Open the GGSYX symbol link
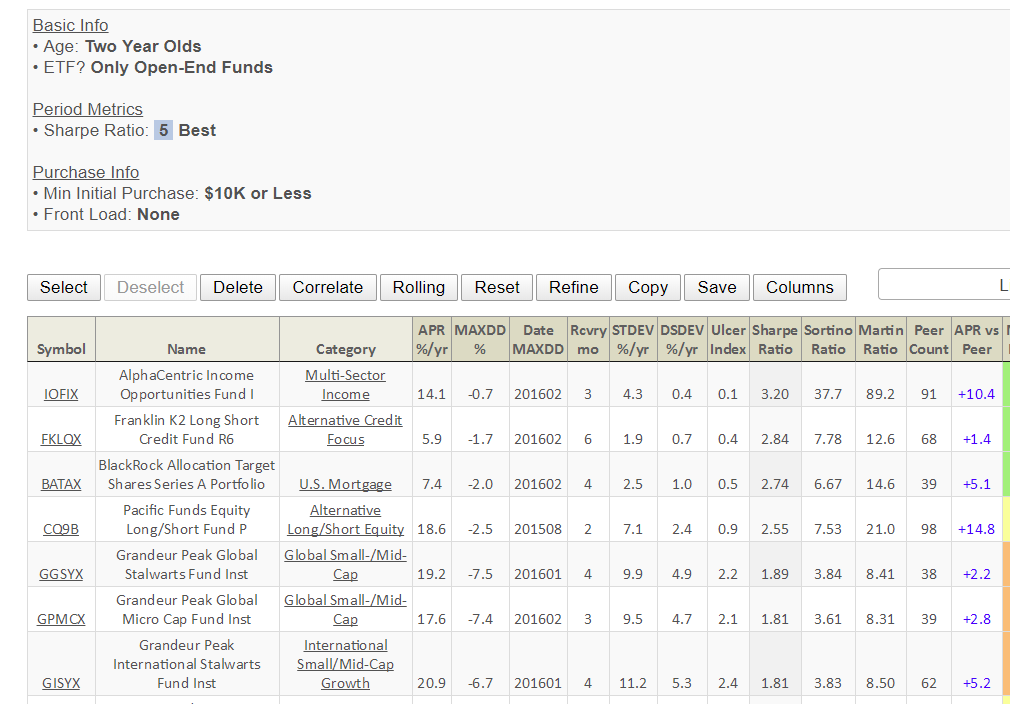This screenshot has height=704, width=1010. tap(61, 574)
